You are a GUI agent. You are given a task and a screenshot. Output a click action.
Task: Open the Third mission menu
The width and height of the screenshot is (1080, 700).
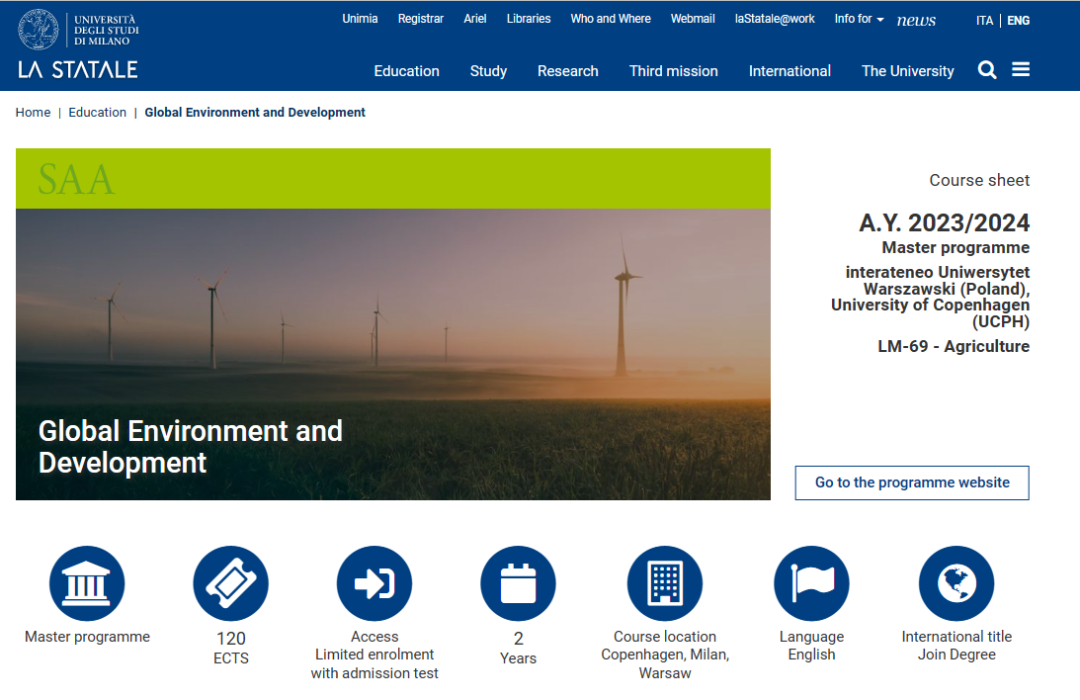(x=674, y=71)
